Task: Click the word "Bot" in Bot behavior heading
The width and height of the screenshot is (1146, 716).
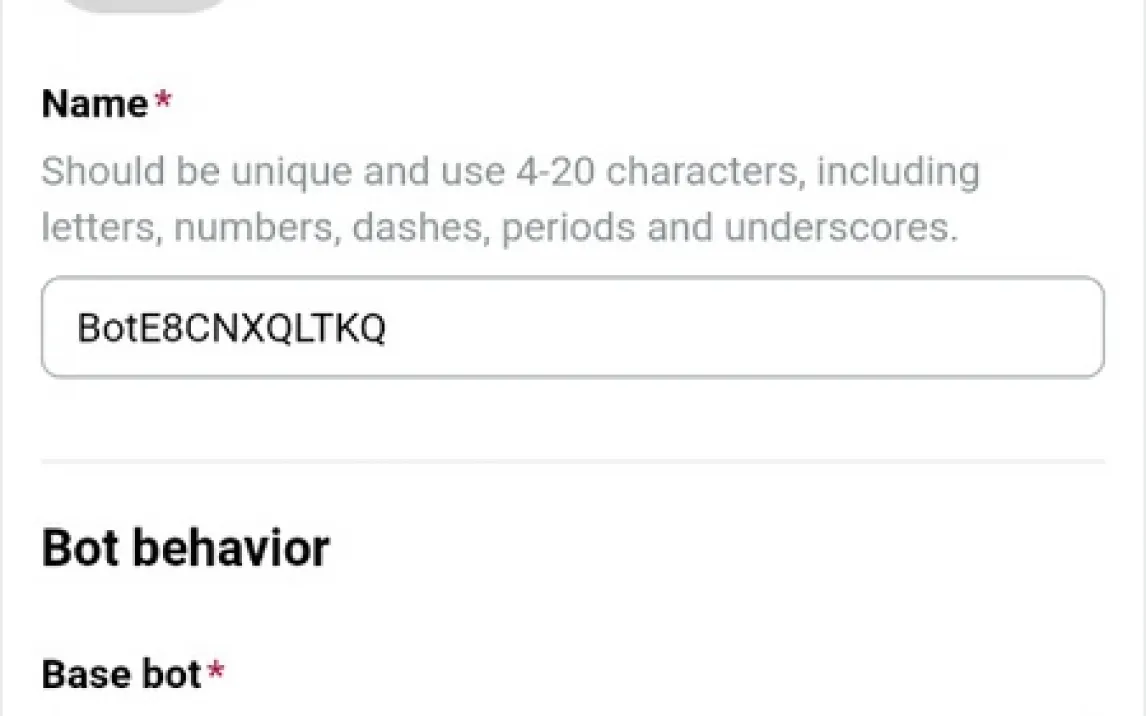Action: pyautogui.click(x=80, y=548)
